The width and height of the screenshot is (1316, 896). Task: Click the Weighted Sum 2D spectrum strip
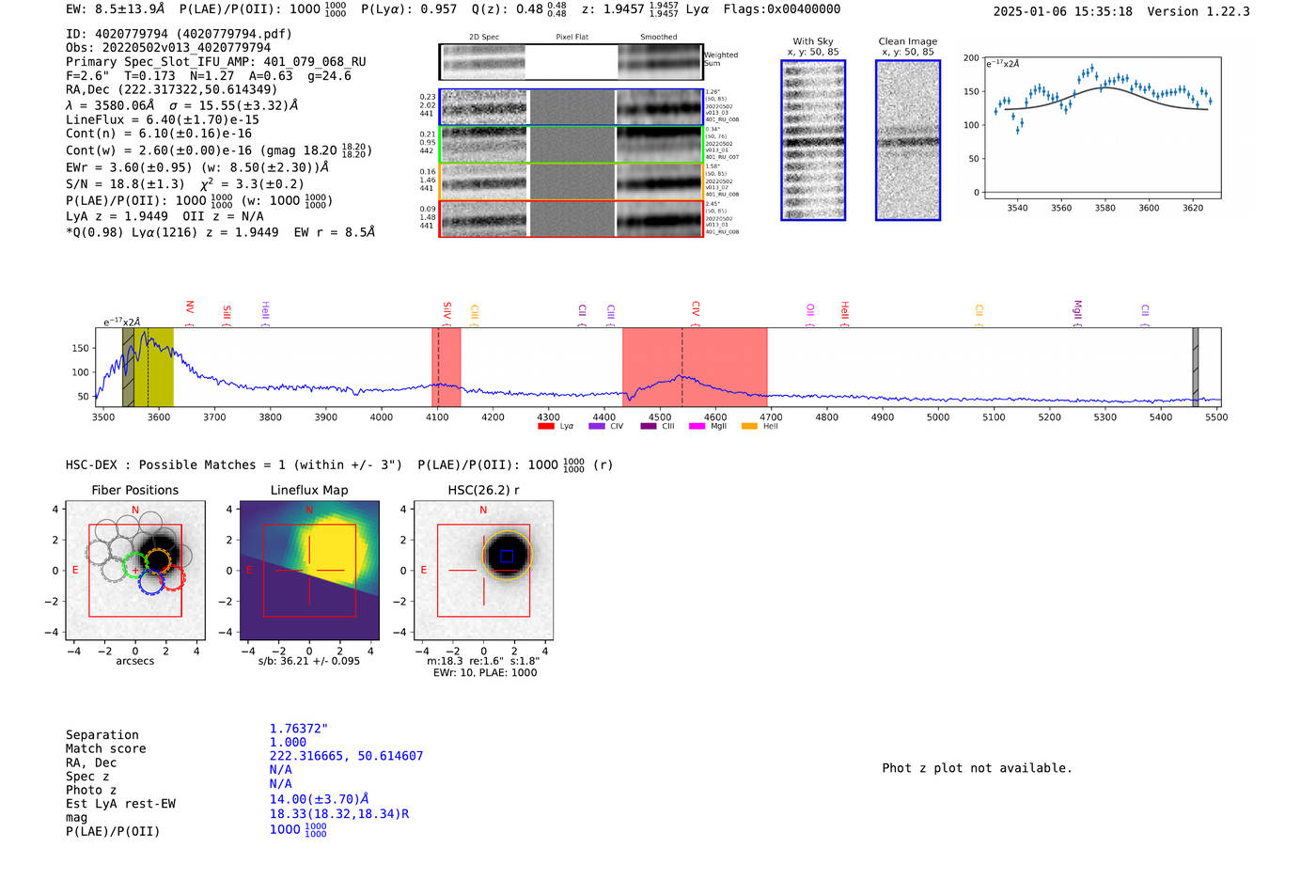tap(571, 62)
